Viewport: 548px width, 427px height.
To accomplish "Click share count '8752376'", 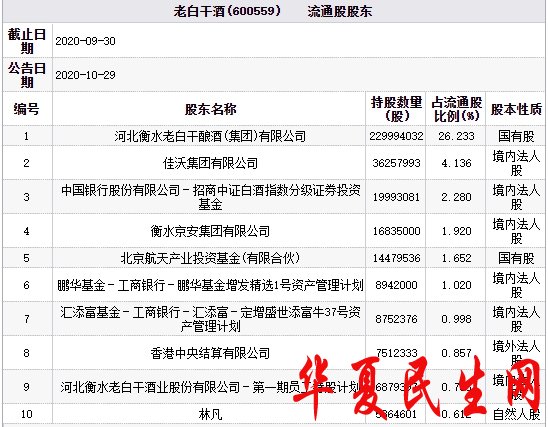I will coord(396,319).
